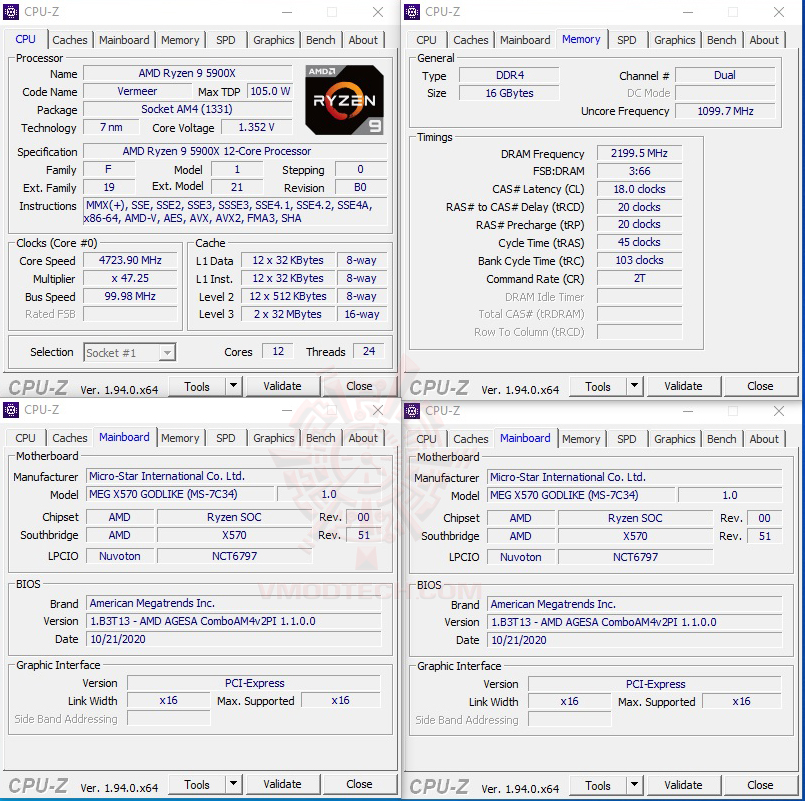Click CPU-Z app icon in bottom-left Mainboard window
Image resolution: width=805 pixels, height=801 pixels.
[11, 410]
